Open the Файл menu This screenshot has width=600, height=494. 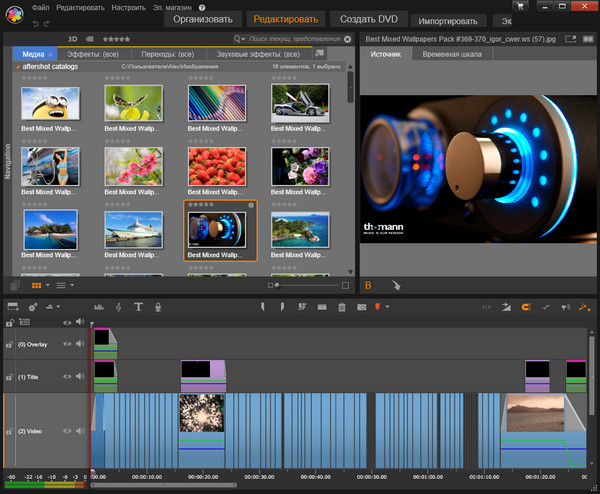click(x=40, y=7)
